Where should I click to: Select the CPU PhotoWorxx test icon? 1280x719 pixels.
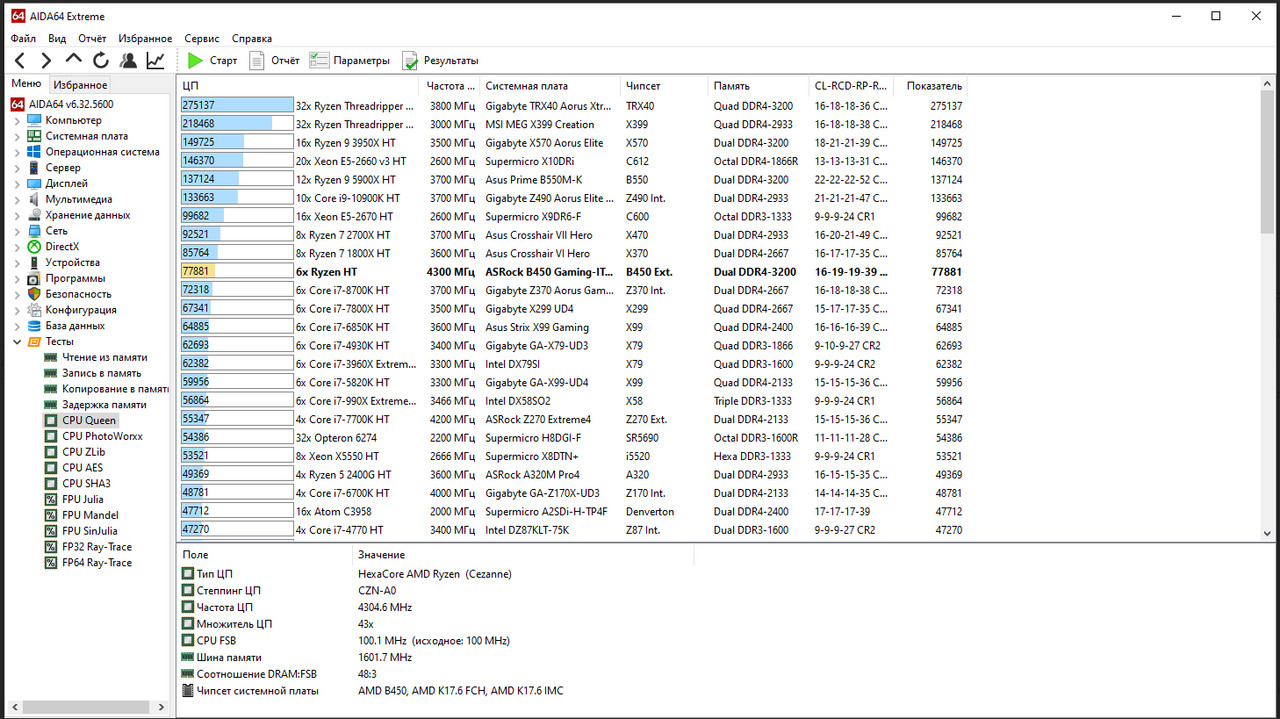[x=52, y=436]
